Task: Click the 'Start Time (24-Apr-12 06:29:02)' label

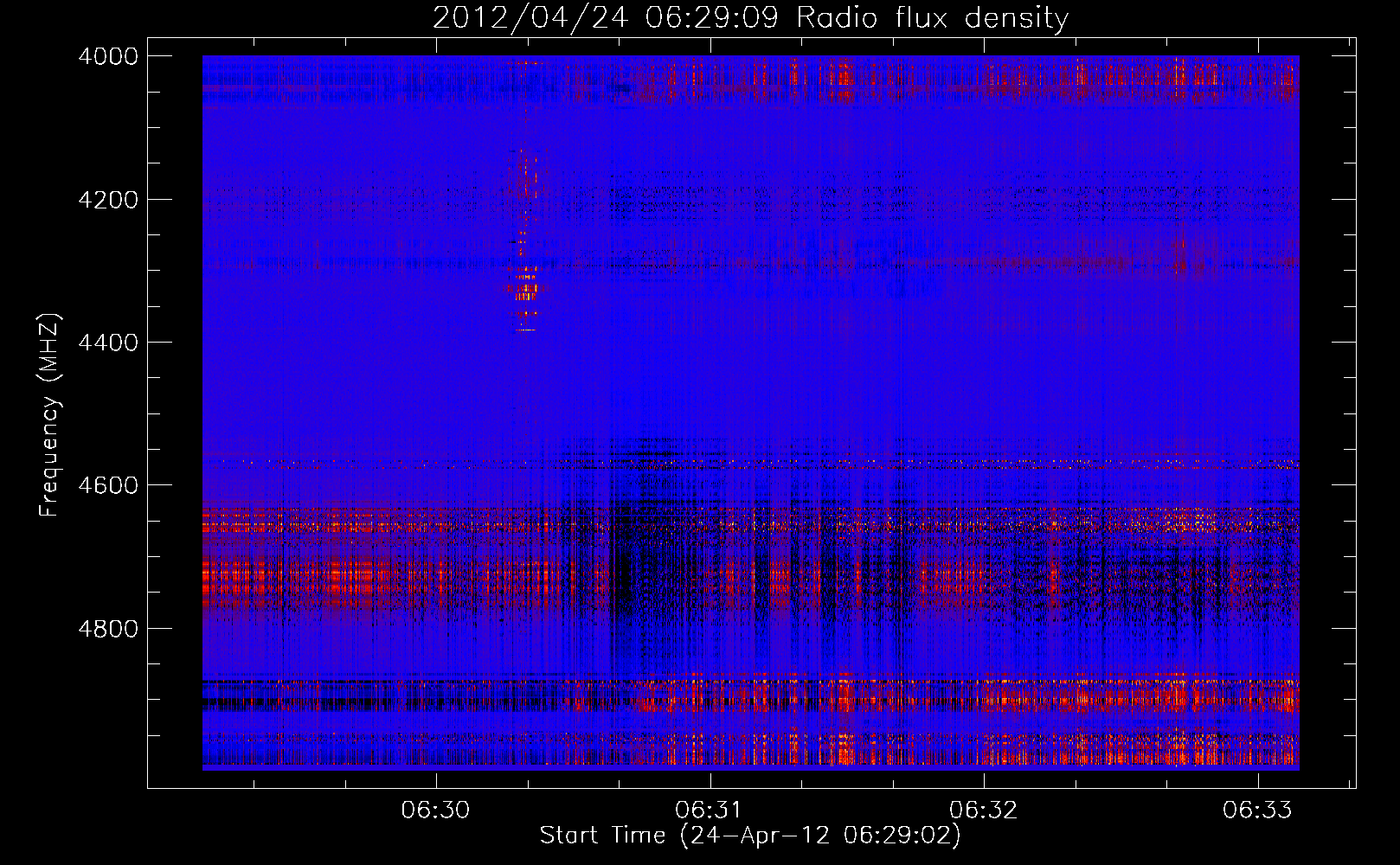Action: (750, 836)
